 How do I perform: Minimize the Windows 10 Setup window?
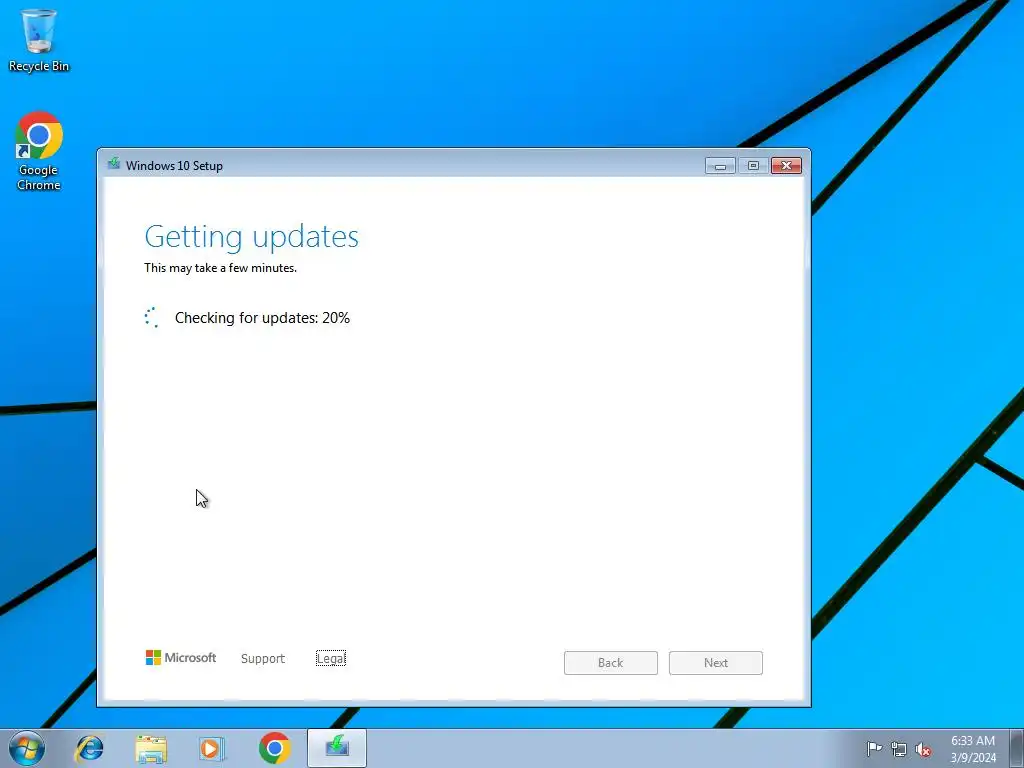720,166
